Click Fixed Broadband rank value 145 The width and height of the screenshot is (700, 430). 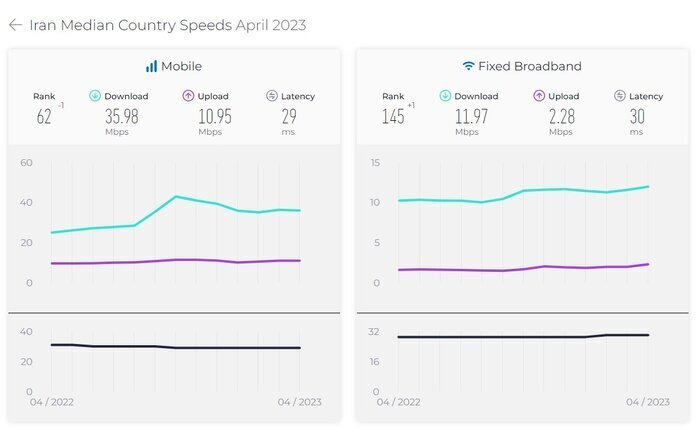(x=393, y=116)
